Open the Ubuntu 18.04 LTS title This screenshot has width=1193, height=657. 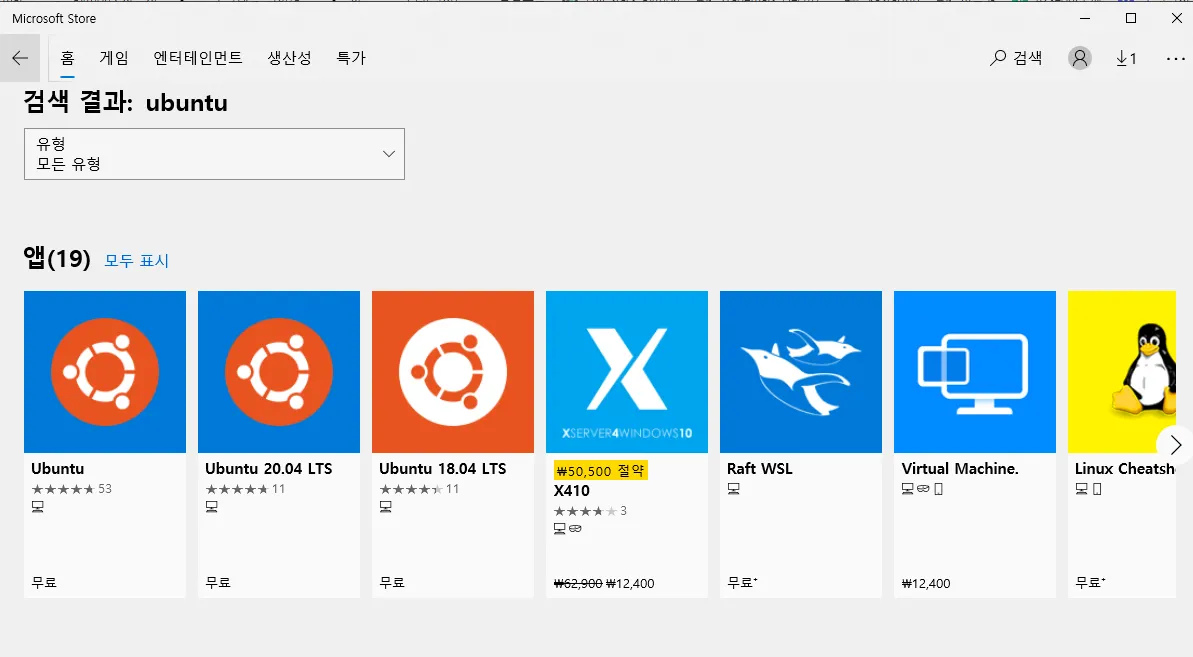tap(443, 468)
